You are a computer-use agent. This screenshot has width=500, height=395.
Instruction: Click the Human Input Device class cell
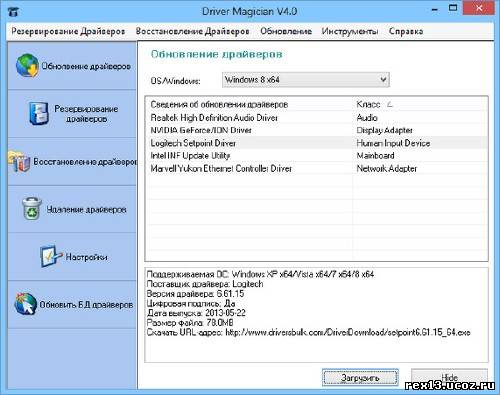(393, 143)
